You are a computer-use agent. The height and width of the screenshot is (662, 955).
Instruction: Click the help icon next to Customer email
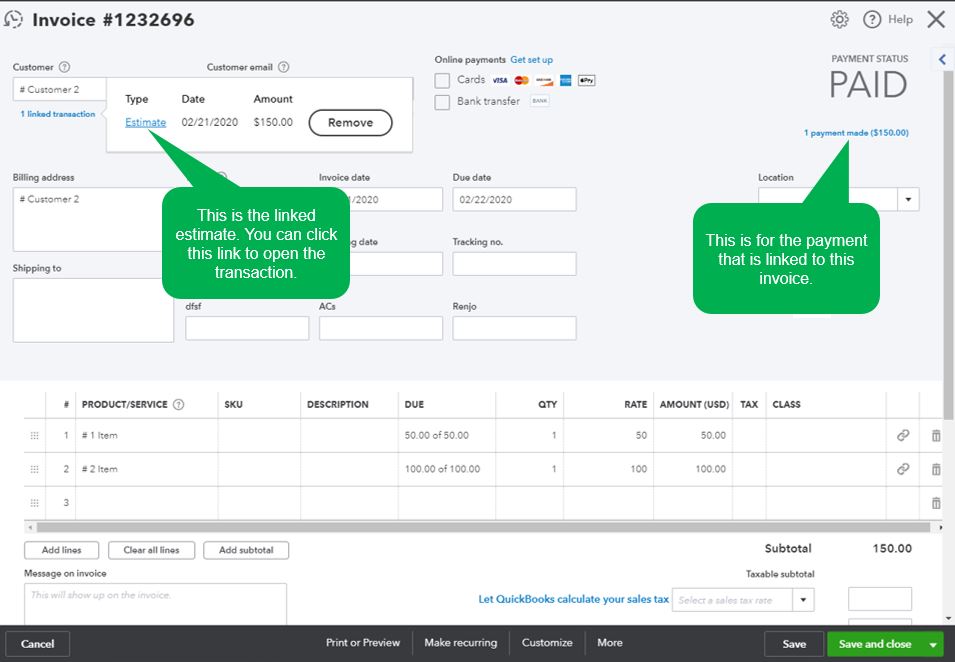pyautogui.click(x=284, y=67)
